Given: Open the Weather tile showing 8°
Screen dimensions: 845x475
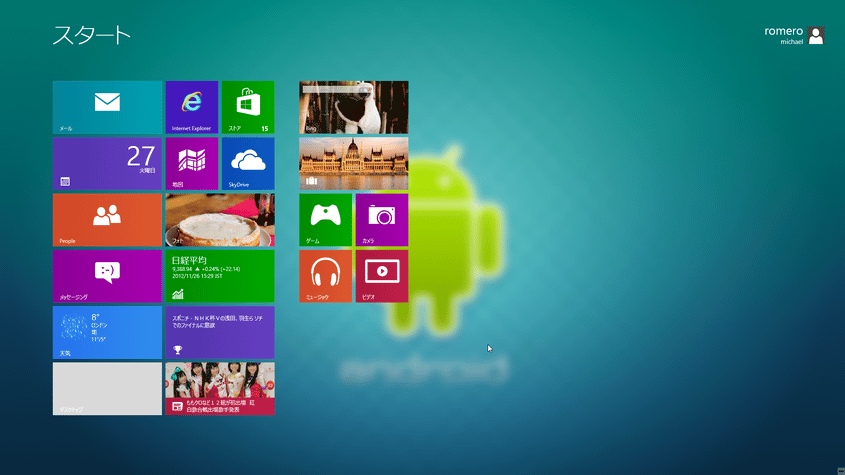Looking at the screenshot, I should point(107,333).
